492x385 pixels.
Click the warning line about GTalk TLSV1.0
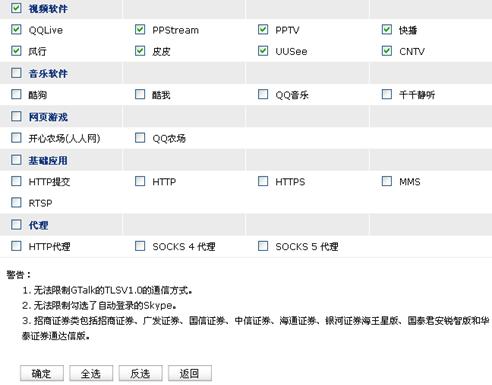107,290
